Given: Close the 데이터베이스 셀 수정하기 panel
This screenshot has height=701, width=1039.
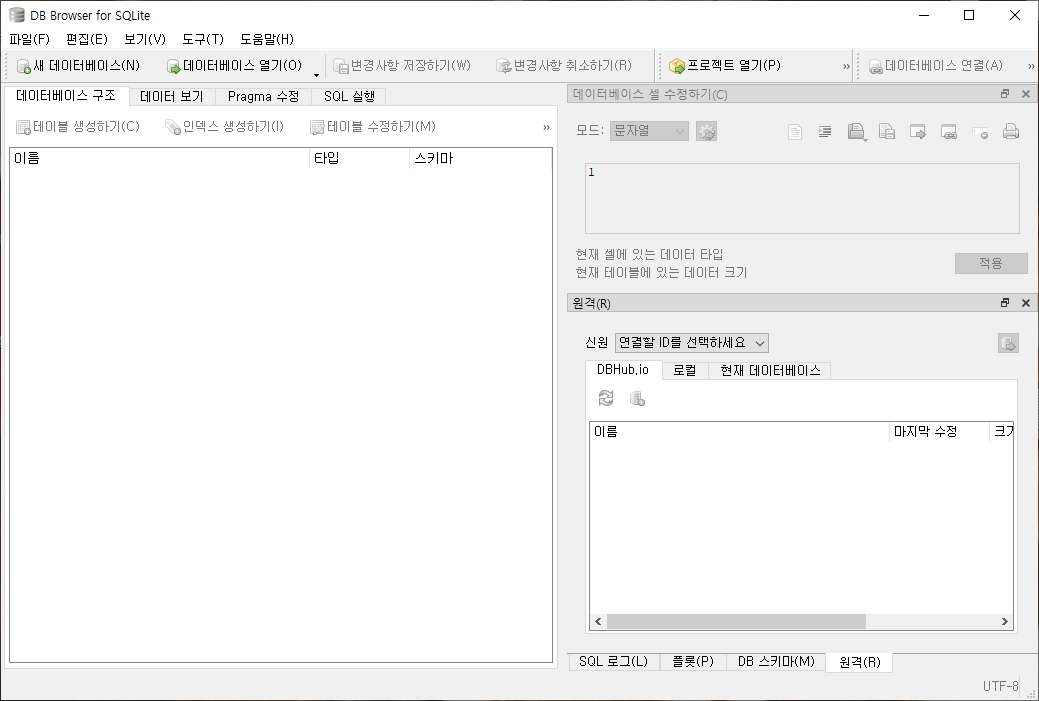Looking at the screenshot, I should [1026, 94].
